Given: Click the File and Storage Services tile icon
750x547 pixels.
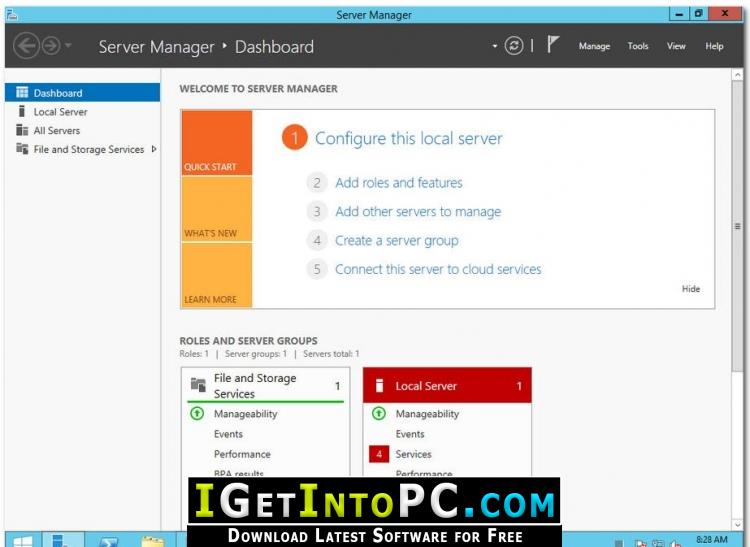Looking at the screenshot, I should click(198, 384).
